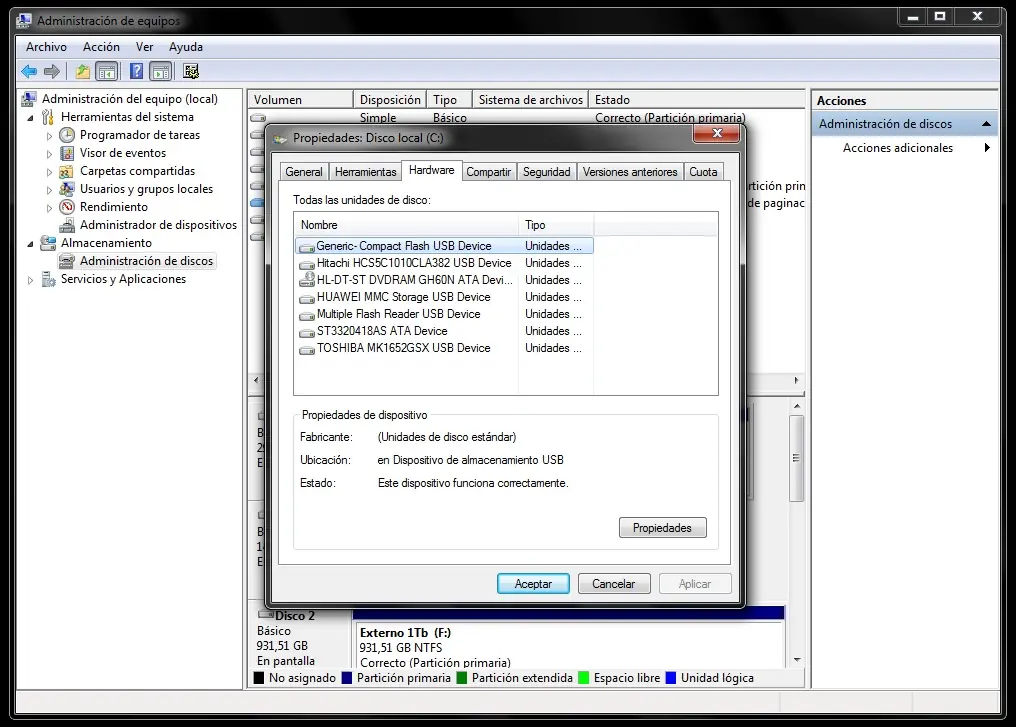Click the disk pane scrollbar down arrow
1016x727 pixels.
click(x=797, y=660)
